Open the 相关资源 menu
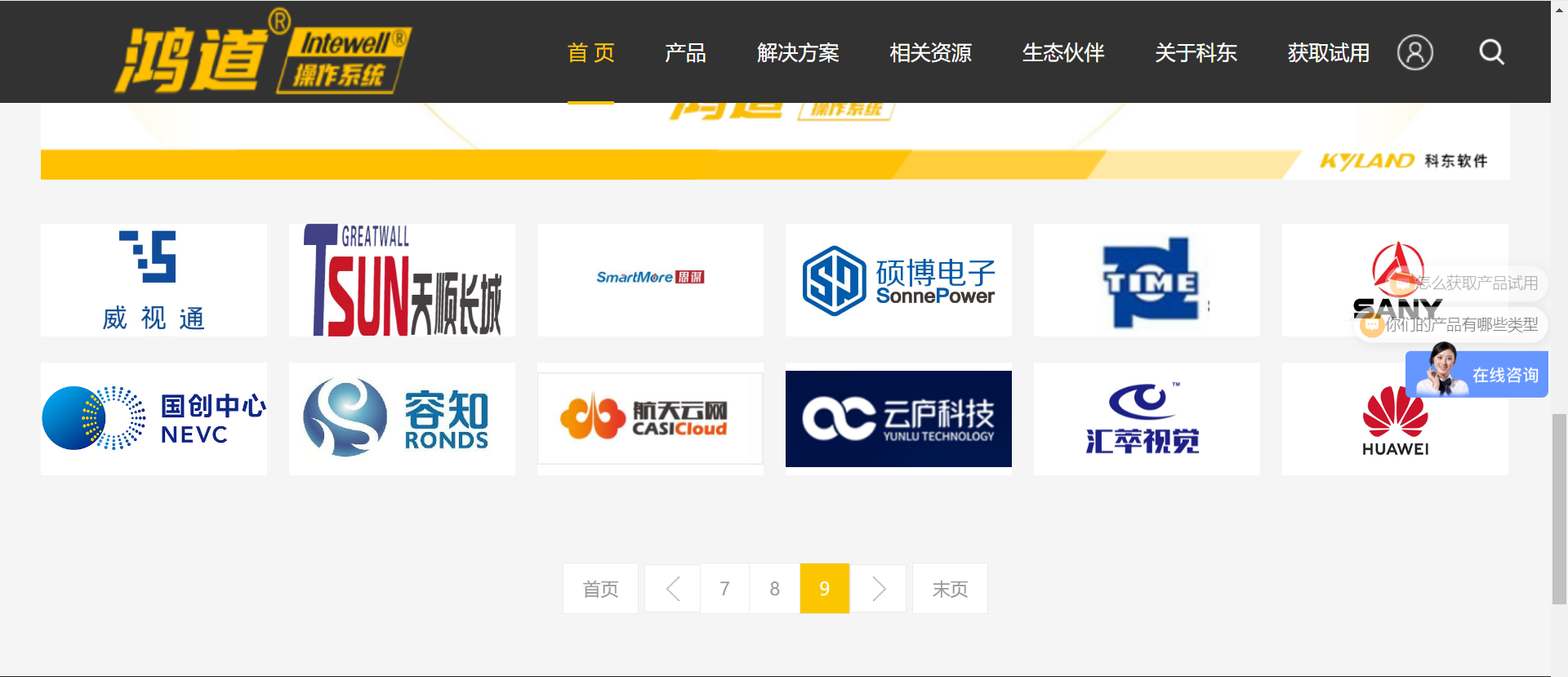The height and width of the screenshot is (677, 1568). click(930, 53)
